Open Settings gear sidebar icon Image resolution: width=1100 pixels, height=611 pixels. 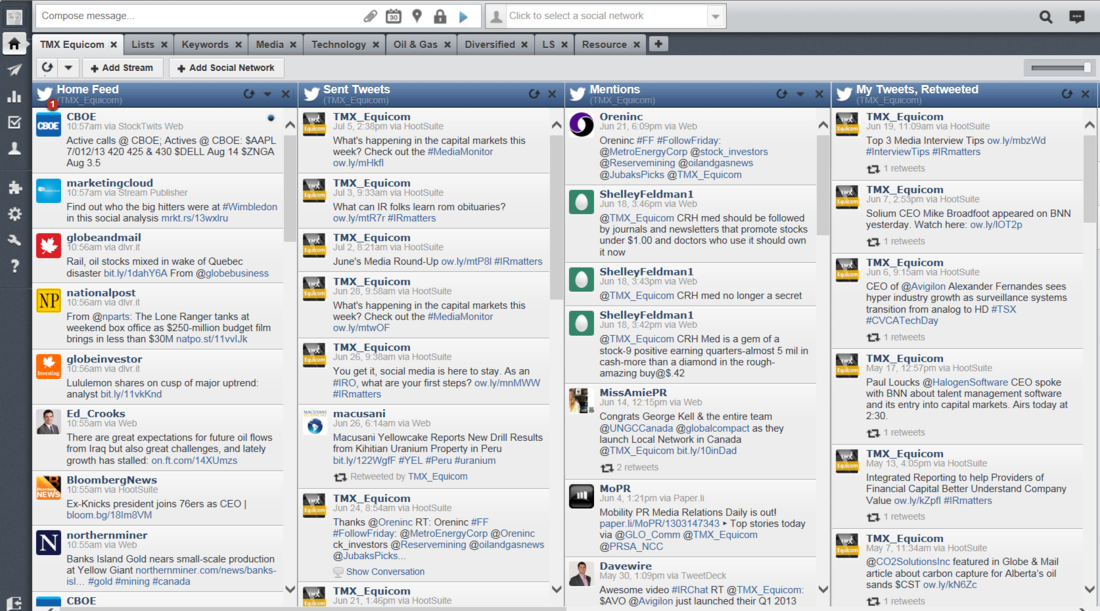[14, 214]
